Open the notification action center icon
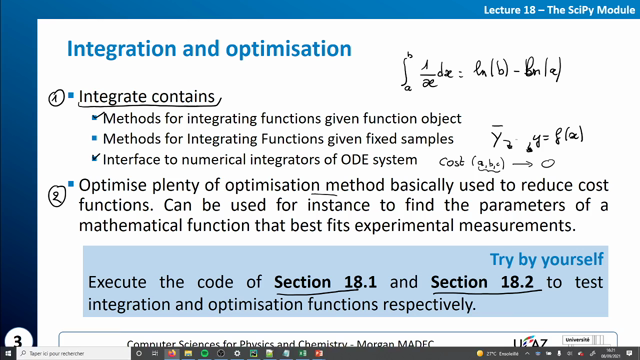 click(x=629, y=353)
